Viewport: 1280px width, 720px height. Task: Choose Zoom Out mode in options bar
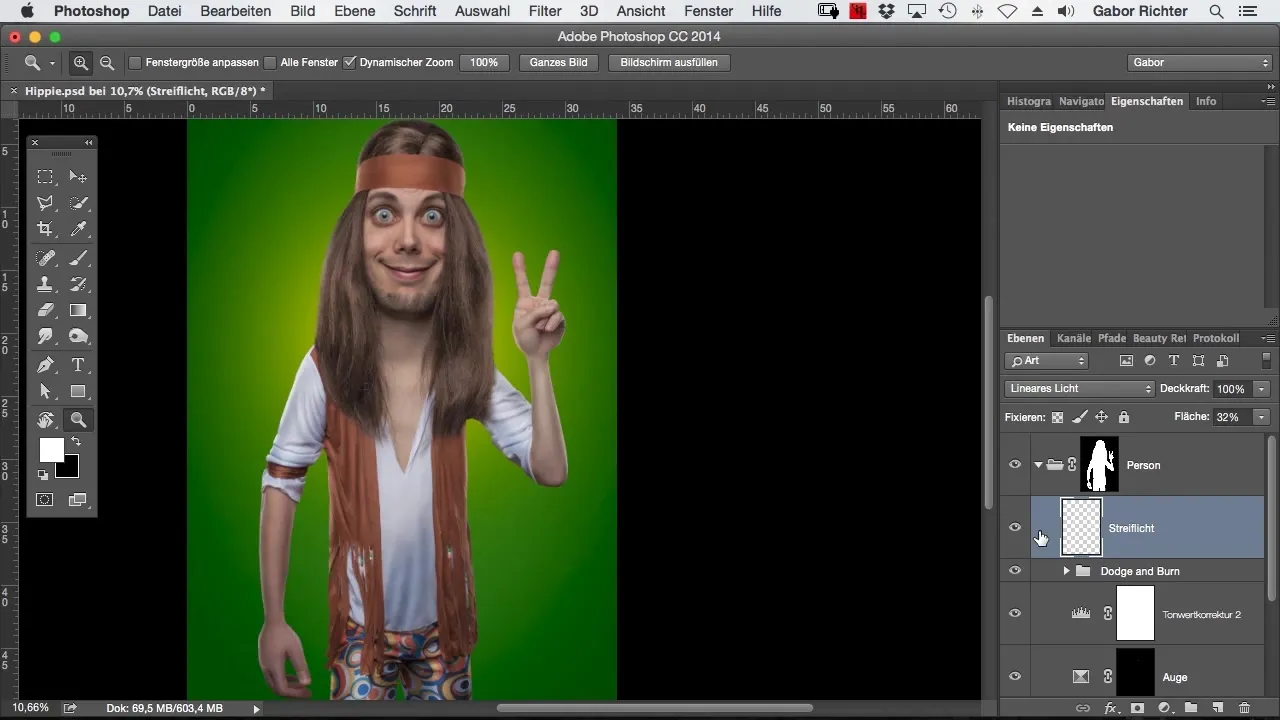click(106, 62)
